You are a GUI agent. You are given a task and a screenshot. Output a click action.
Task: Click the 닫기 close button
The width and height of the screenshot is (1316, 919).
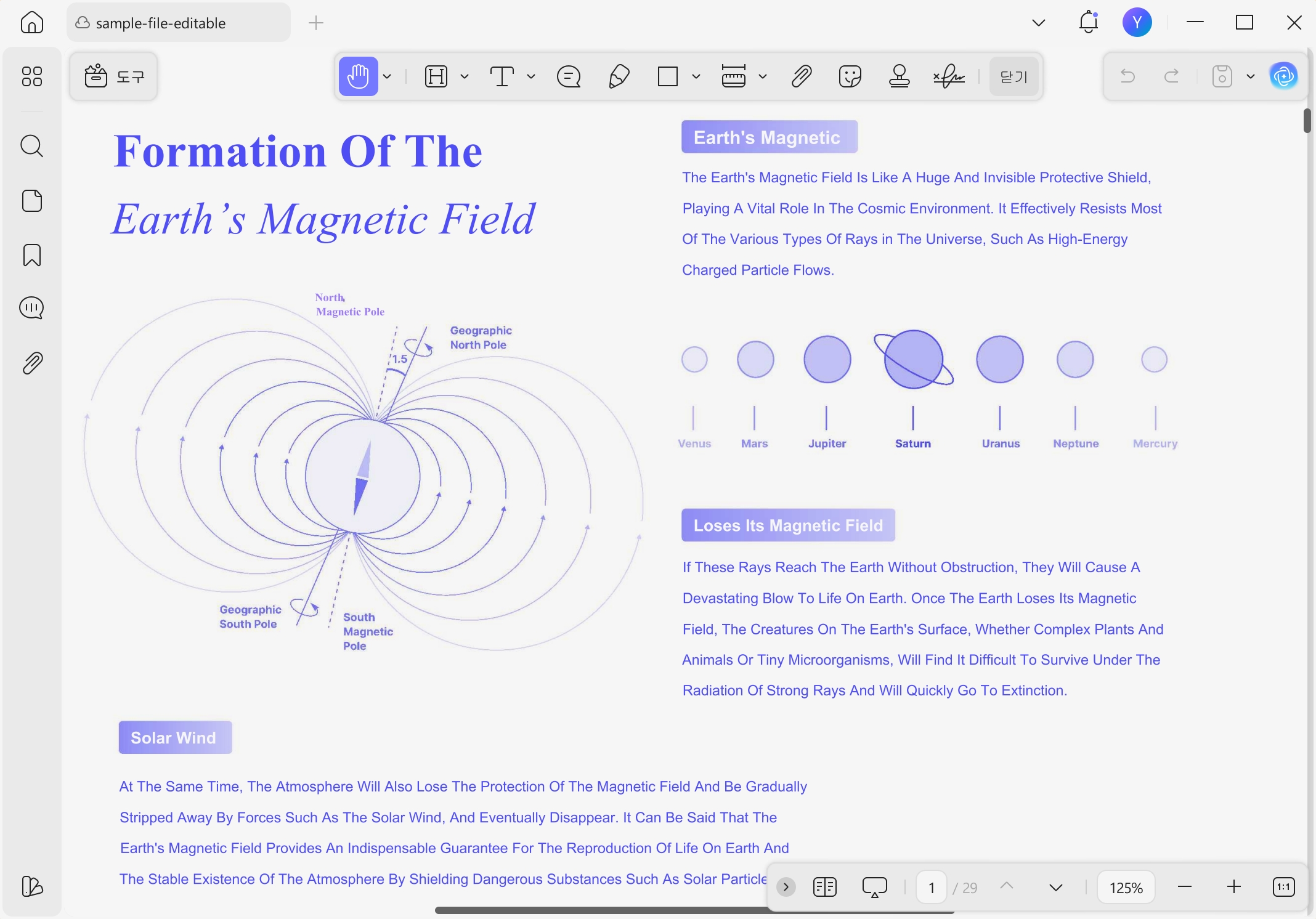tap(1013, 77)
